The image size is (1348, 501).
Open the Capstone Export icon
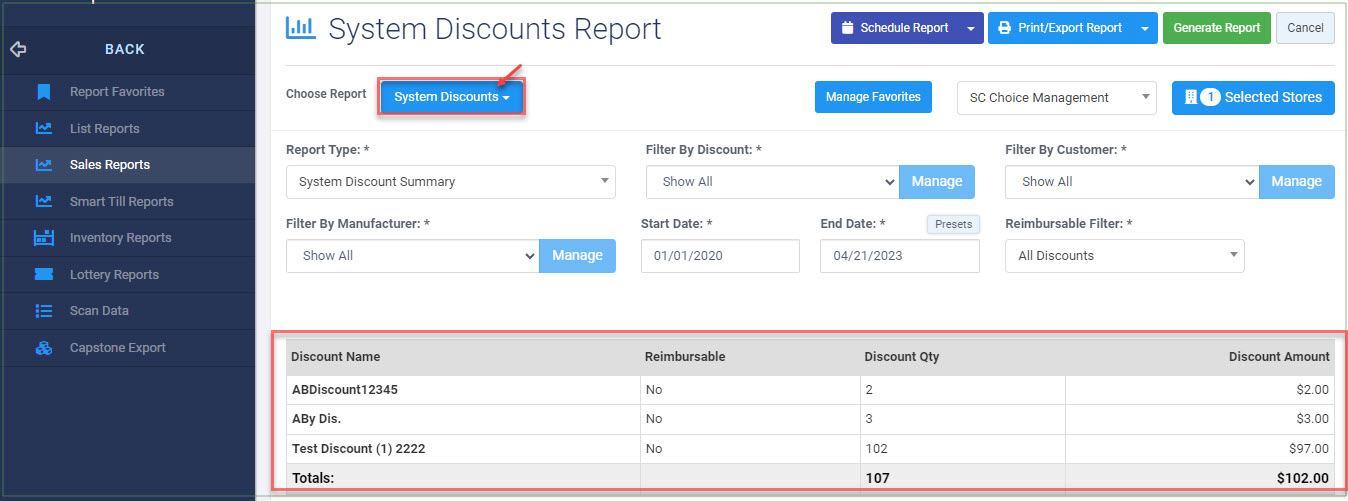click(43, 348)
